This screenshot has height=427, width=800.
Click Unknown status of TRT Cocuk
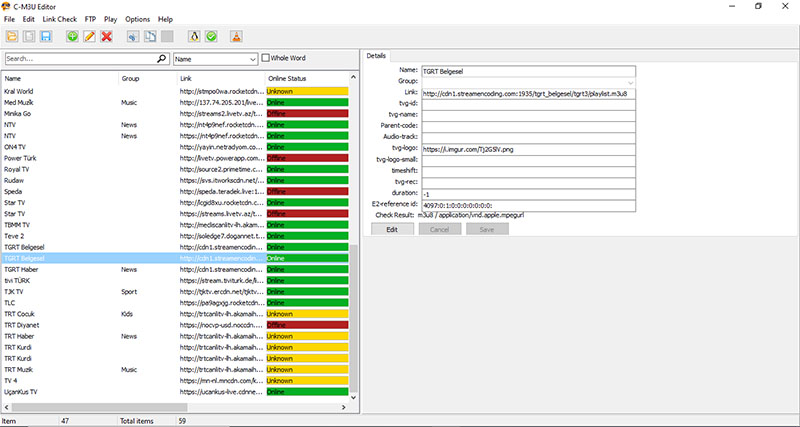(307, 314)
